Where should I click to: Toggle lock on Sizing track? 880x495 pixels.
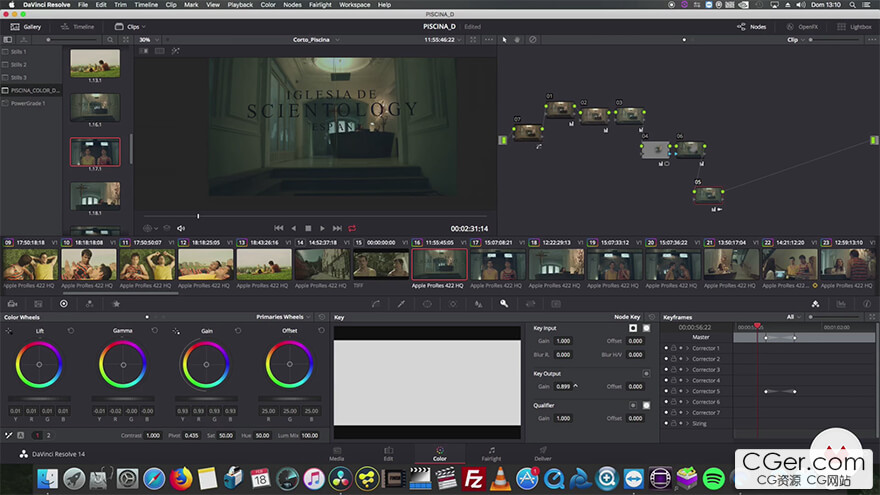(673, 423)
